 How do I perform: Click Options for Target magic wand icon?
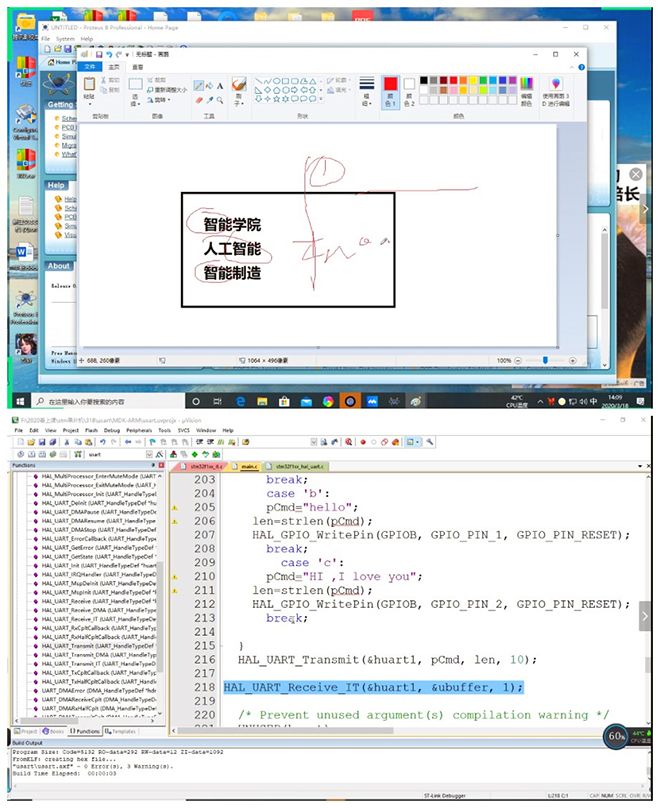click(160, 454)
